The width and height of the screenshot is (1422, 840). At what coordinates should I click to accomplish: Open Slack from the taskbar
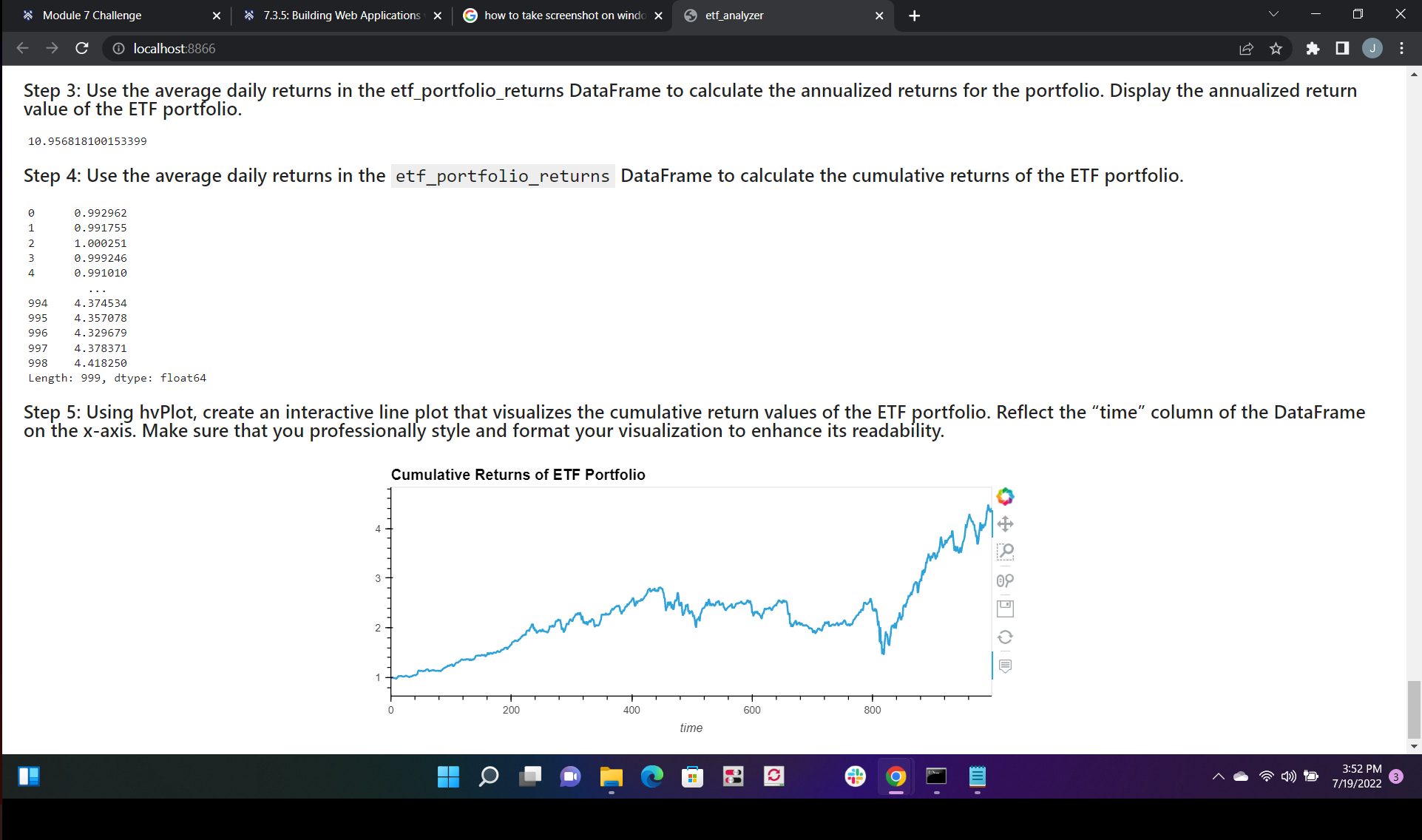855,776
